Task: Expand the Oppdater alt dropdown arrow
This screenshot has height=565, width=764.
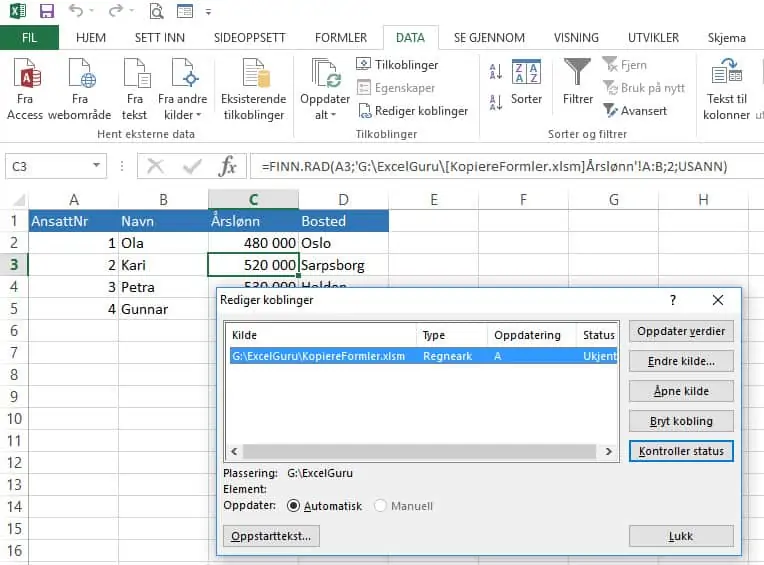Action: point(334,115)
